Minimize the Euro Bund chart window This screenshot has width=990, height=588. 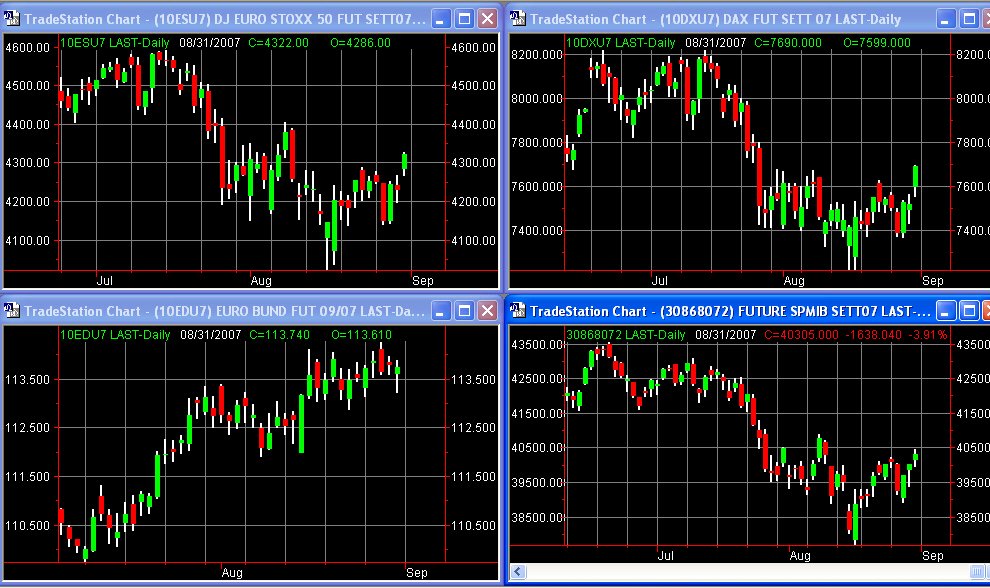click(439, 310)
